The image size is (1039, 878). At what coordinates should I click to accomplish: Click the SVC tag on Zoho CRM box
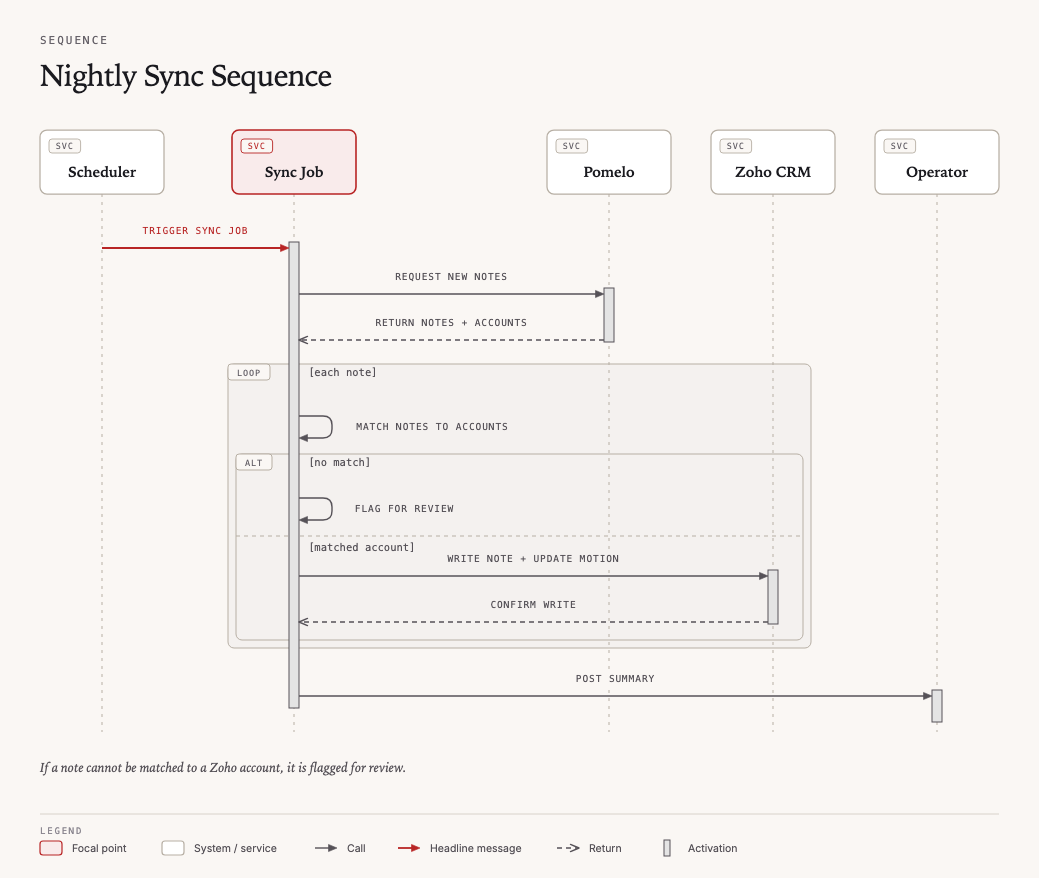(x=736, y=146)
